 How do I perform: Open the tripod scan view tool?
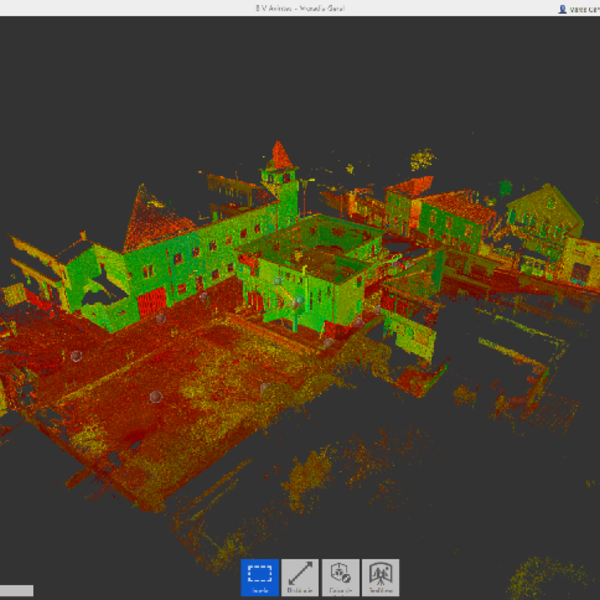pos(380,577)
